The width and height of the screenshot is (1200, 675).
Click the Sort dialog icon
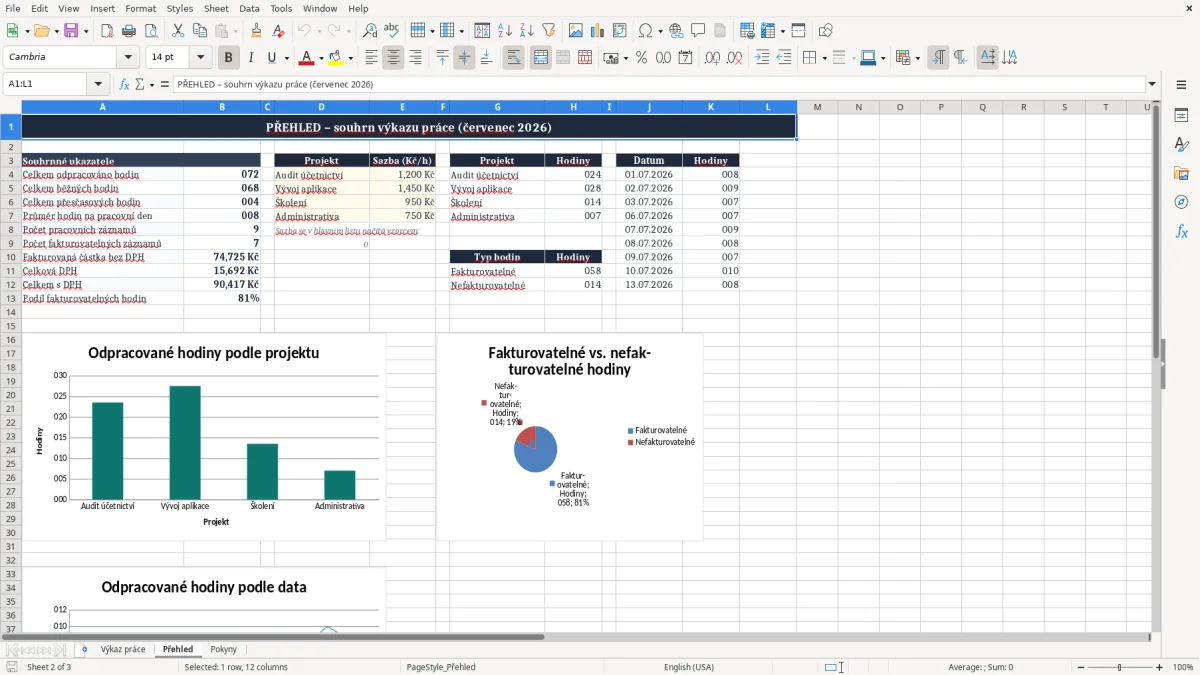coord(482,31)
